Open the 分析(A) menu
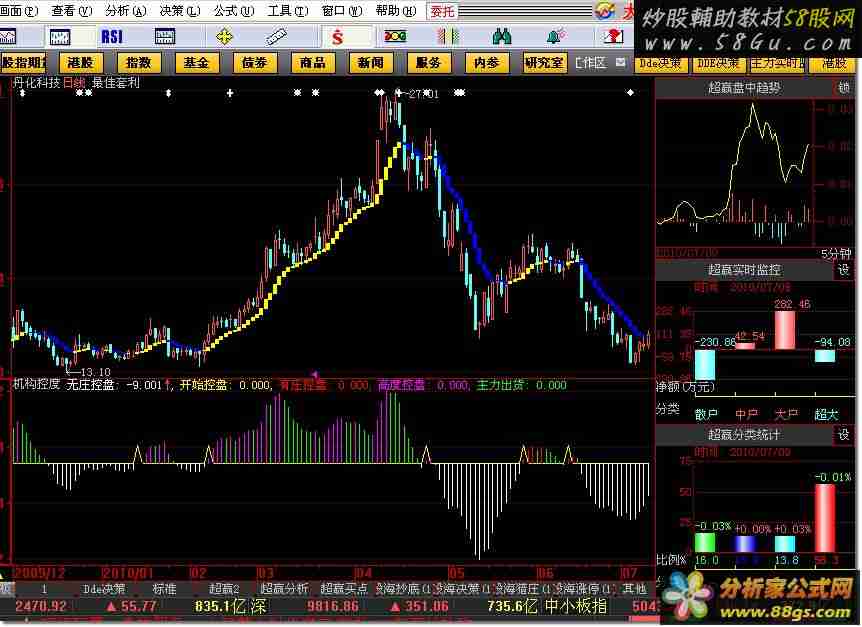Image resolution: width=862 pixels, height=627 pixels. 126,10
